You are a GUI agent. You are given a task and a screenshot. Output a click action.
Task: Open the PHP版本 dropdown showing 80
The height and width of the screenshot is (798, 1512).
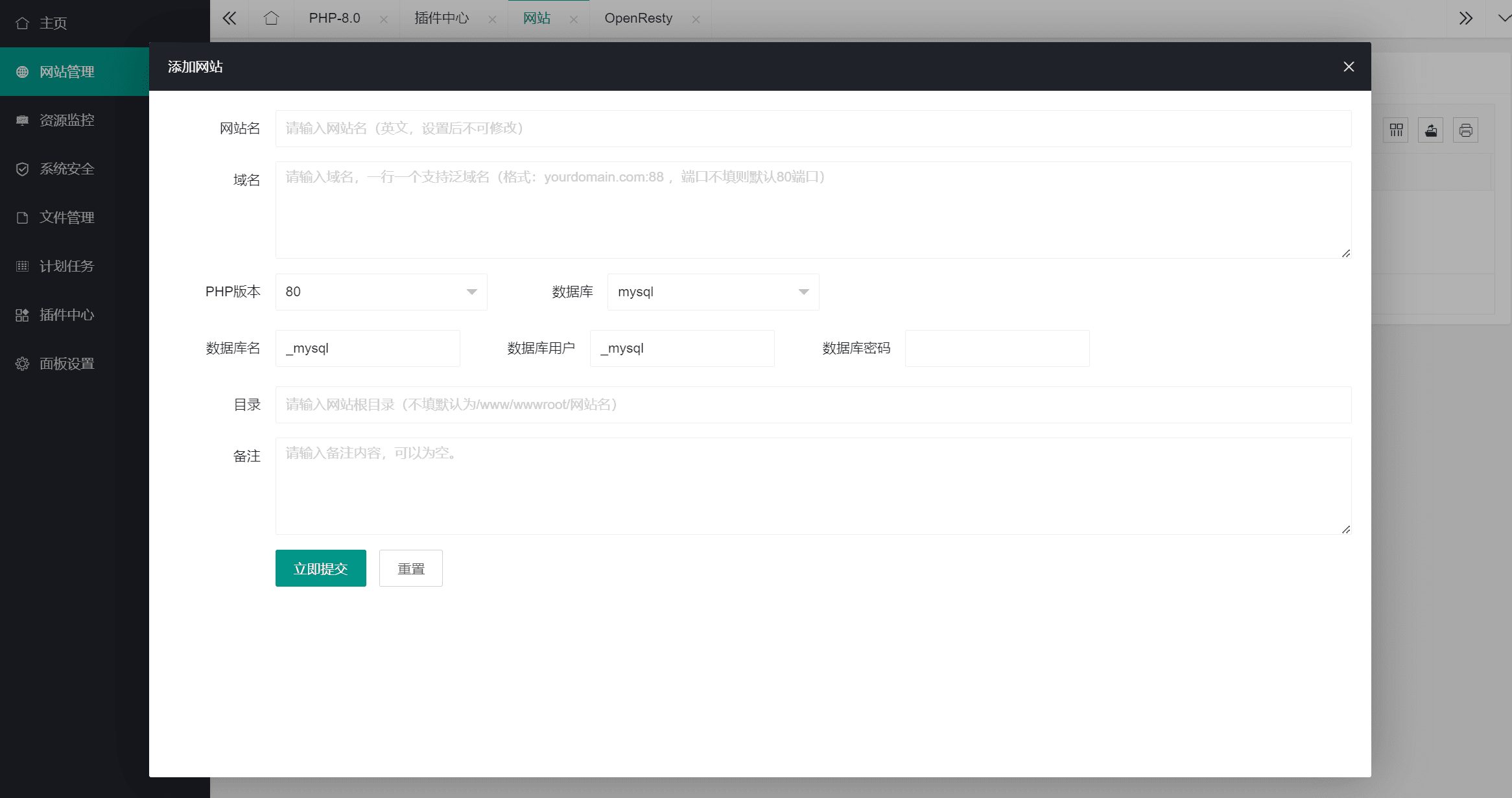click(381, 292)
